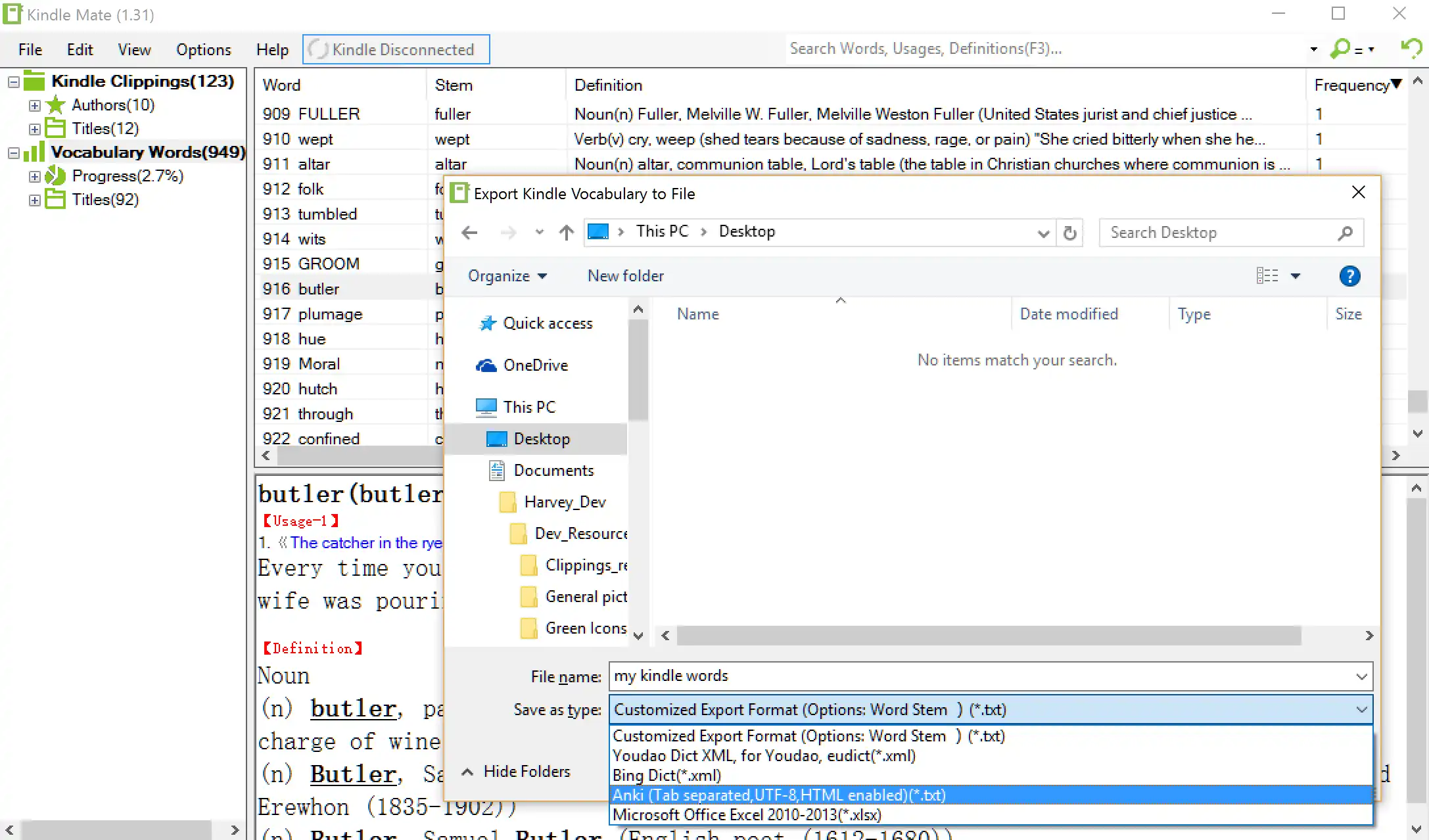This screenshot has height=840, width=1429.
Task: Click the Vocabulary Words bar chart icon
Action: pyautogui.click(x=34, y=152)
